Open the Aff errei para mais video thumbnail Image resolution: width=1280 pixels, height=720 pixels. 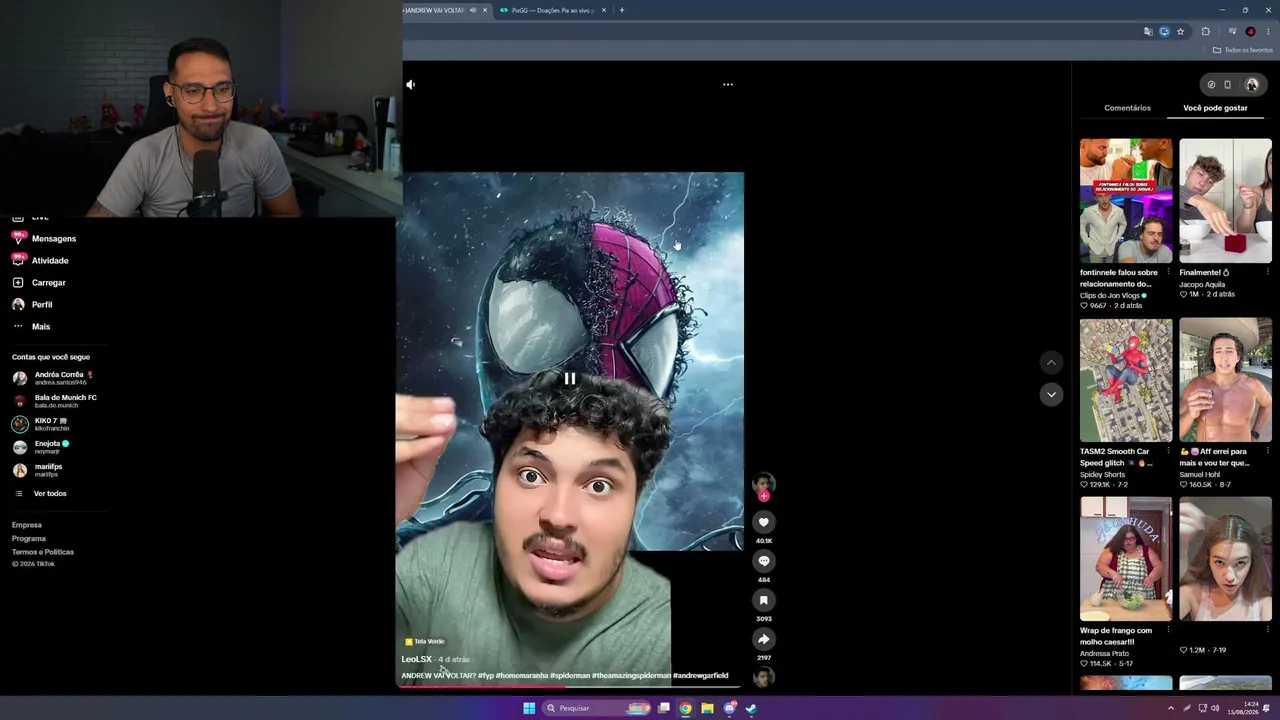1225,380
